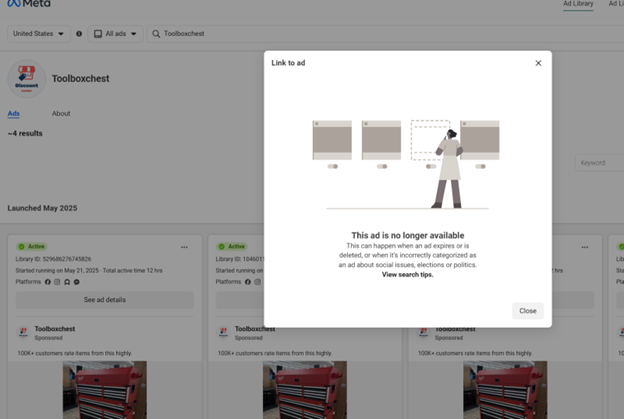The image size is (624, 419).
Task: Click the Active status badge on first ad
Action: (x=31, y=247)
